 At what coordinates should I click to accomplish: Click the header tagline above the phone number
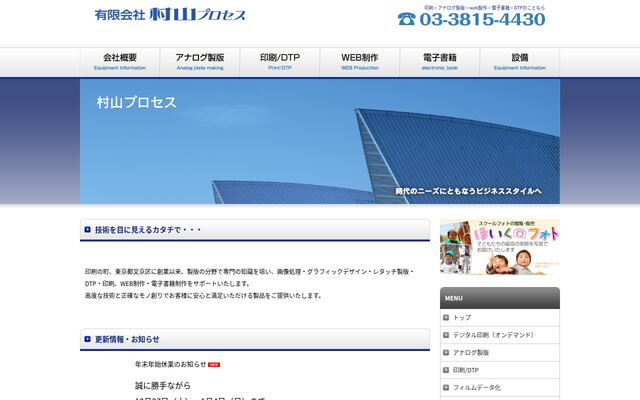point(484,7)
